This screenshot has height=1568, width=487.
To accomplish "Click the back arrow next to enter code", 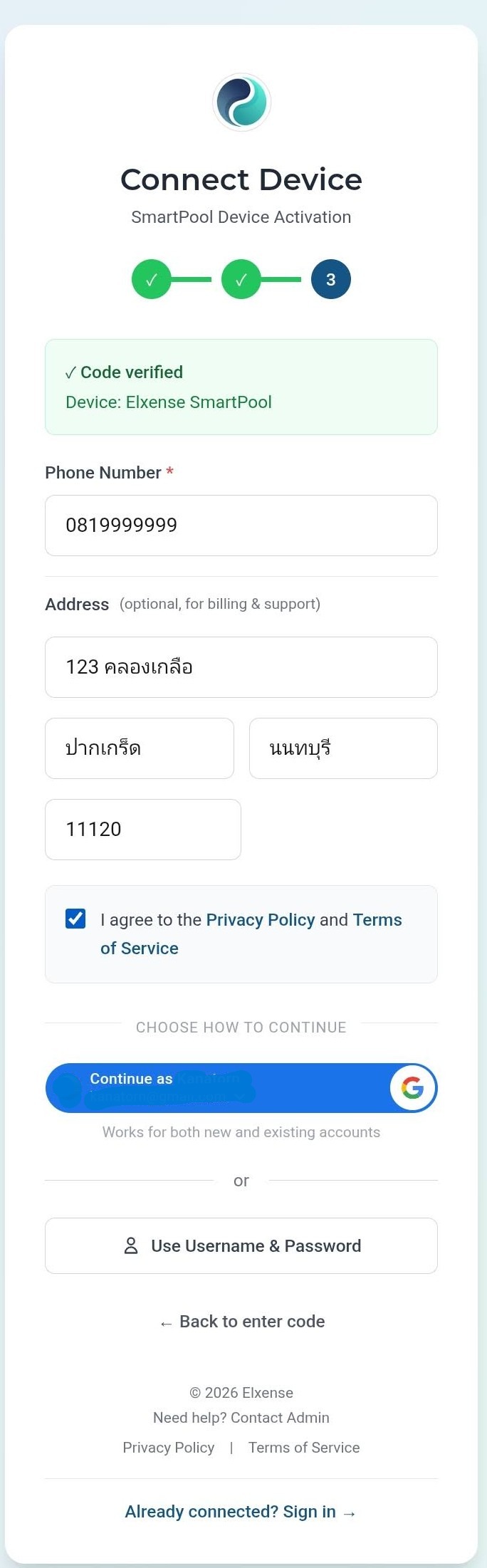I will tap(166, 1322).
